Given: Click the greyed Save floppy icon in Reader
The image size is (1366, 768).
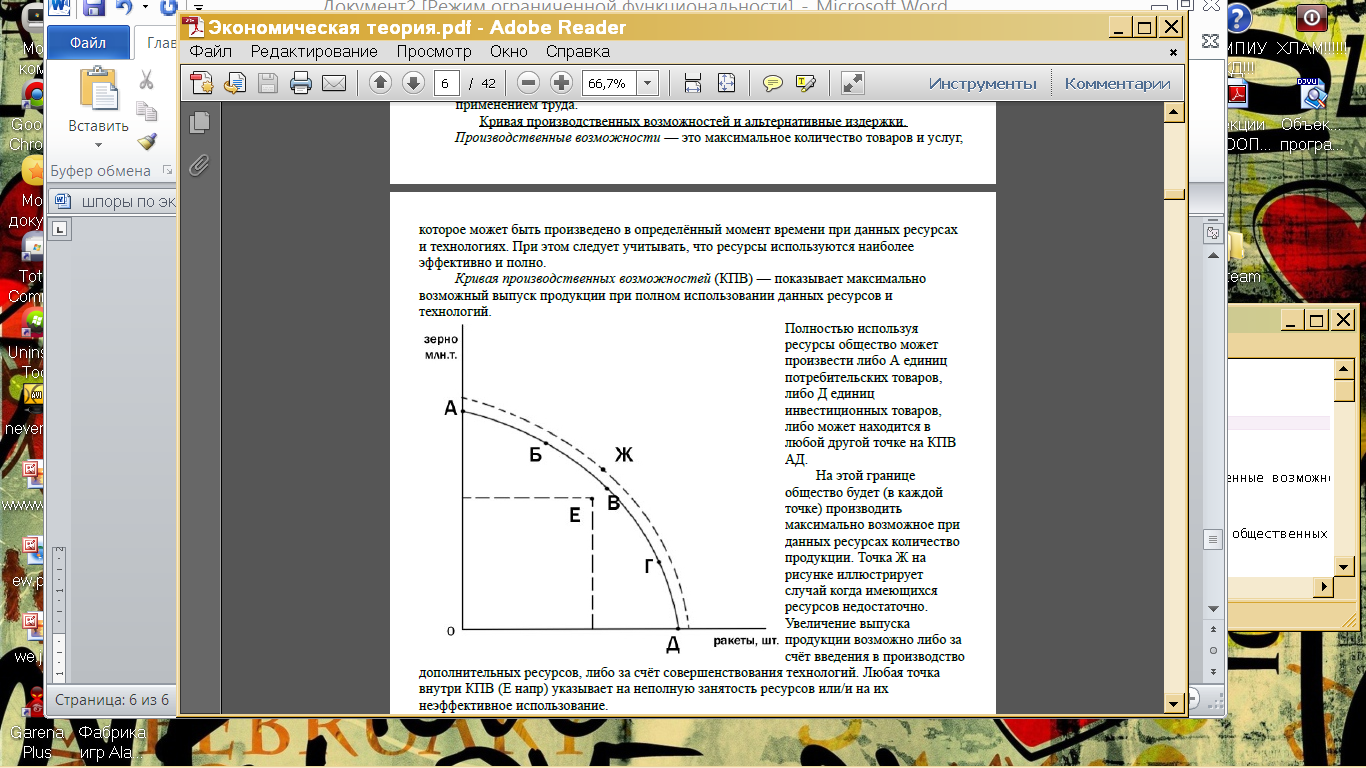Looking at the screenshot, I should [268, 83].
